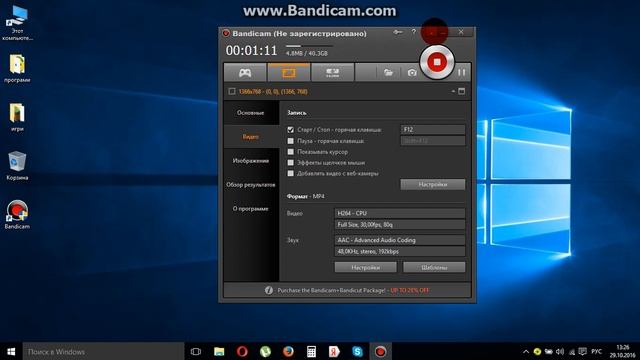Open the О программе tab
Image resolution: width=640 pixels, height=360 pixels.
coord(251,209)
